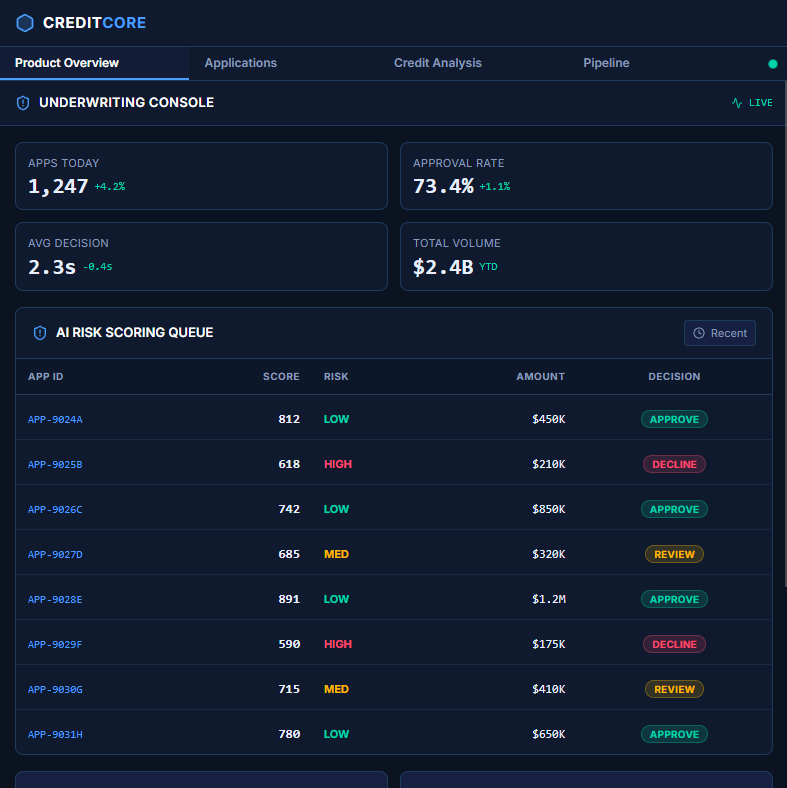Click the CreditCore hexagon logo icon

(x=25, y=23)
